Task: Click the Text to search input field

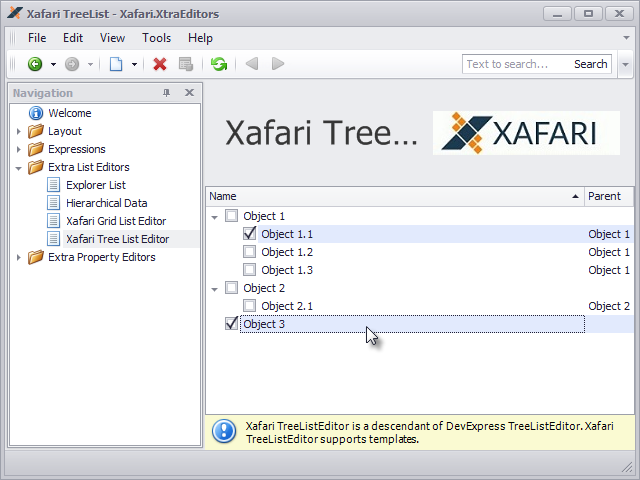Action: click(516, 64)
